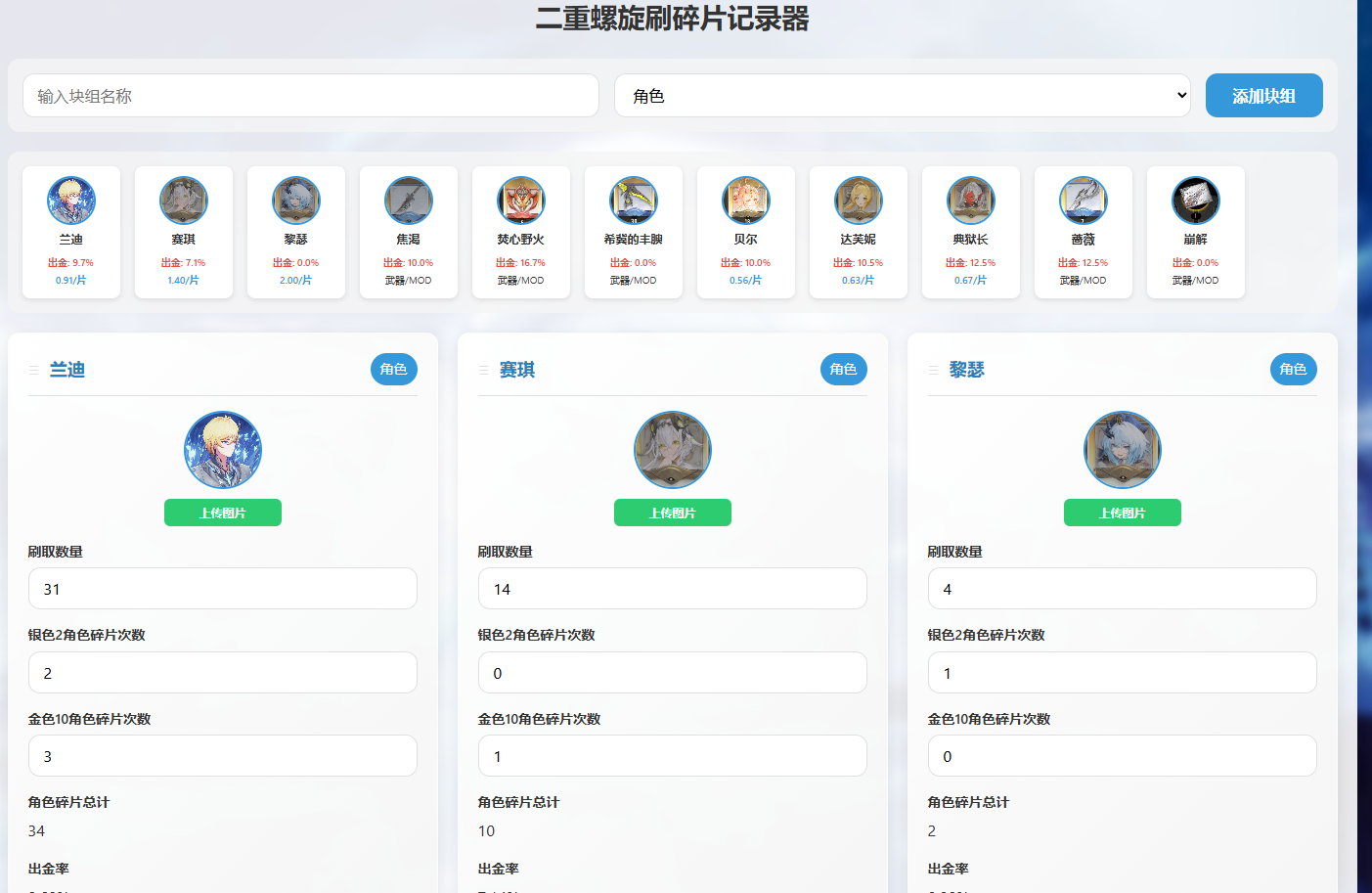Select 赛琪 金色10角色碎片次数 input field
1372x893 pixels.
click(673, 756)
